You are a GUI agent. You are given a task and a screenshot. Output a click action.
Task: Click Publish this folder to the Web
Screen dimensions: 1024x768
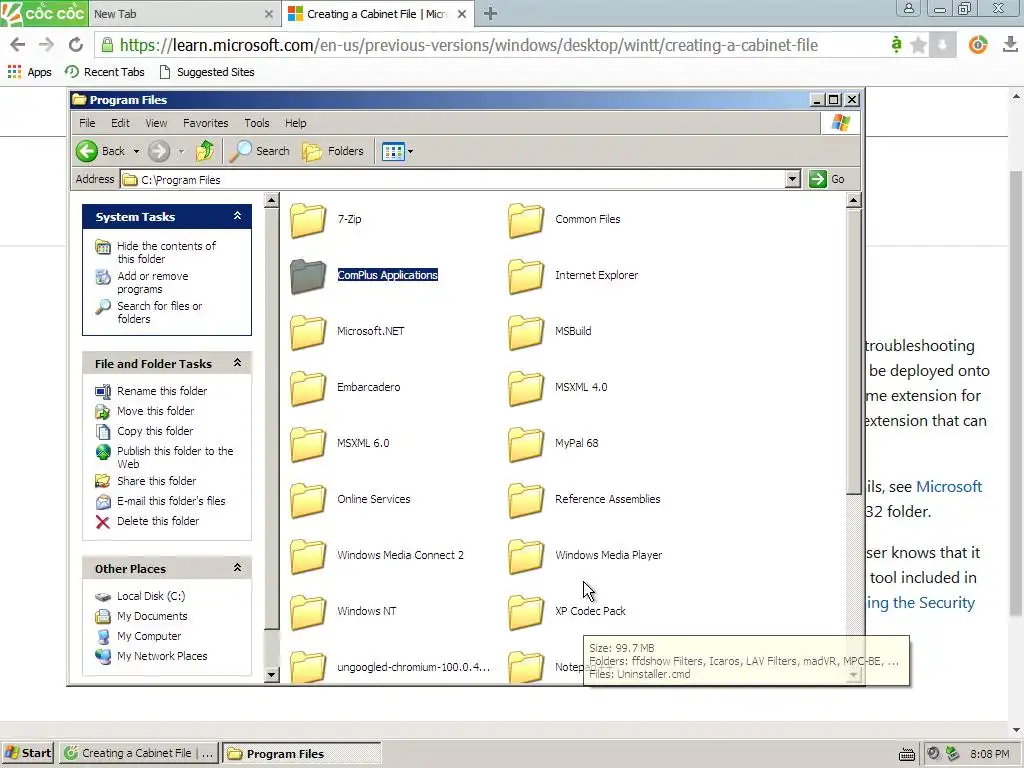pos(175,457)
